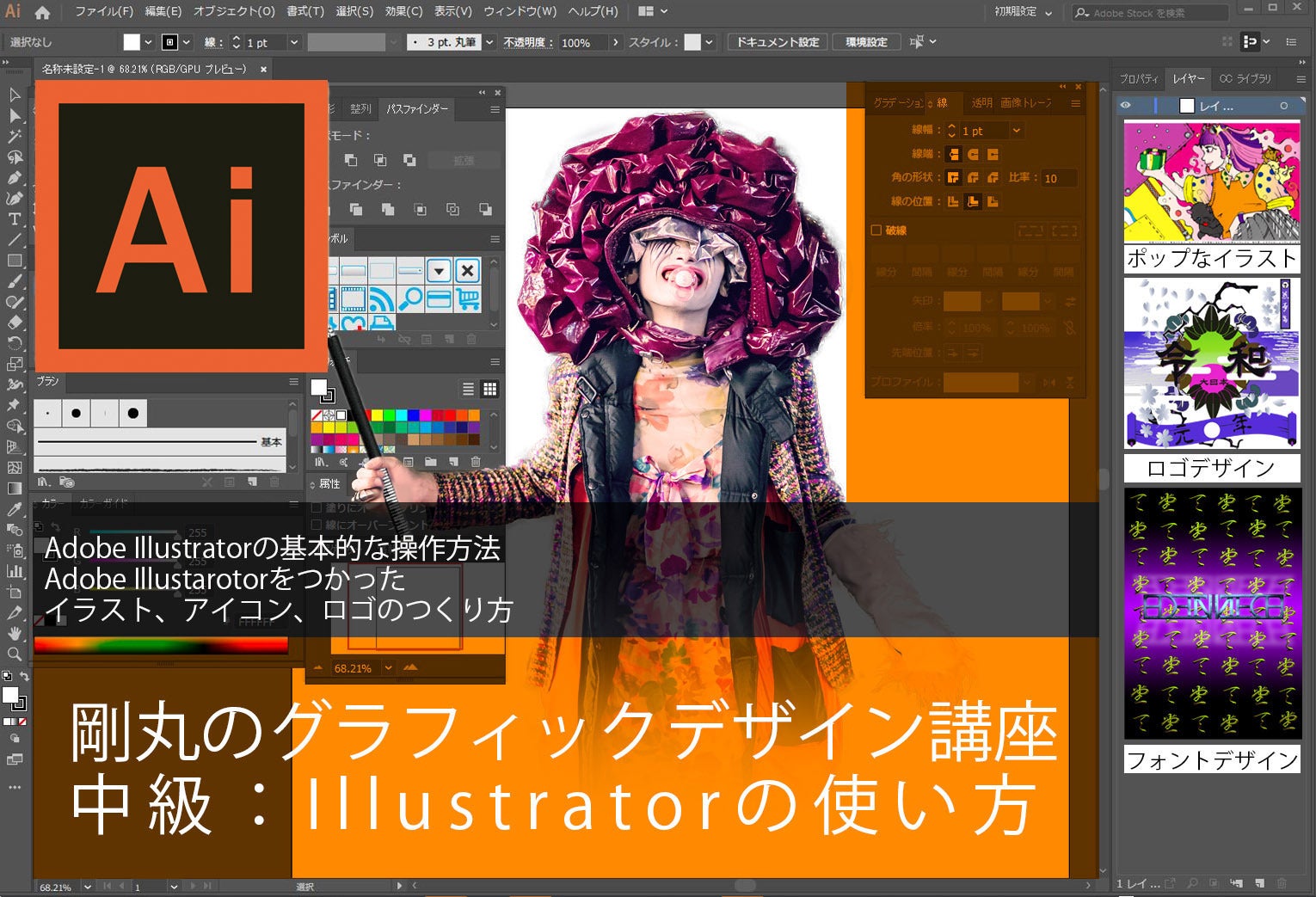Click the miter limit 比率 field
The width and height of the screenshot is (1316, 897).
point(1060,178)
